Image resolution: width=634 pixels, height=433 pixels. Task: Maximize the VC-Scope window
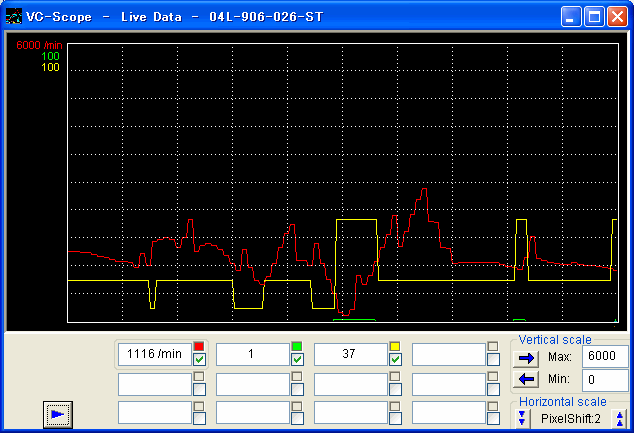pos(594,17)
